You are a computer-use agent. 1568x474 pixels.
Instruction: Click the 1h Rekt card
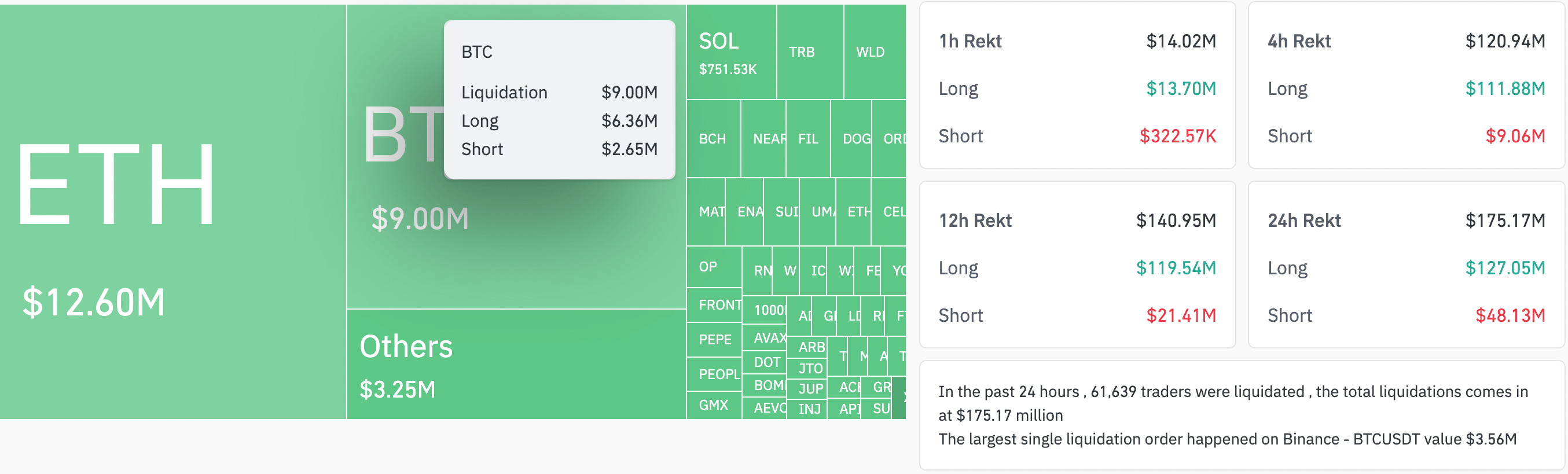click(1077, 85)
